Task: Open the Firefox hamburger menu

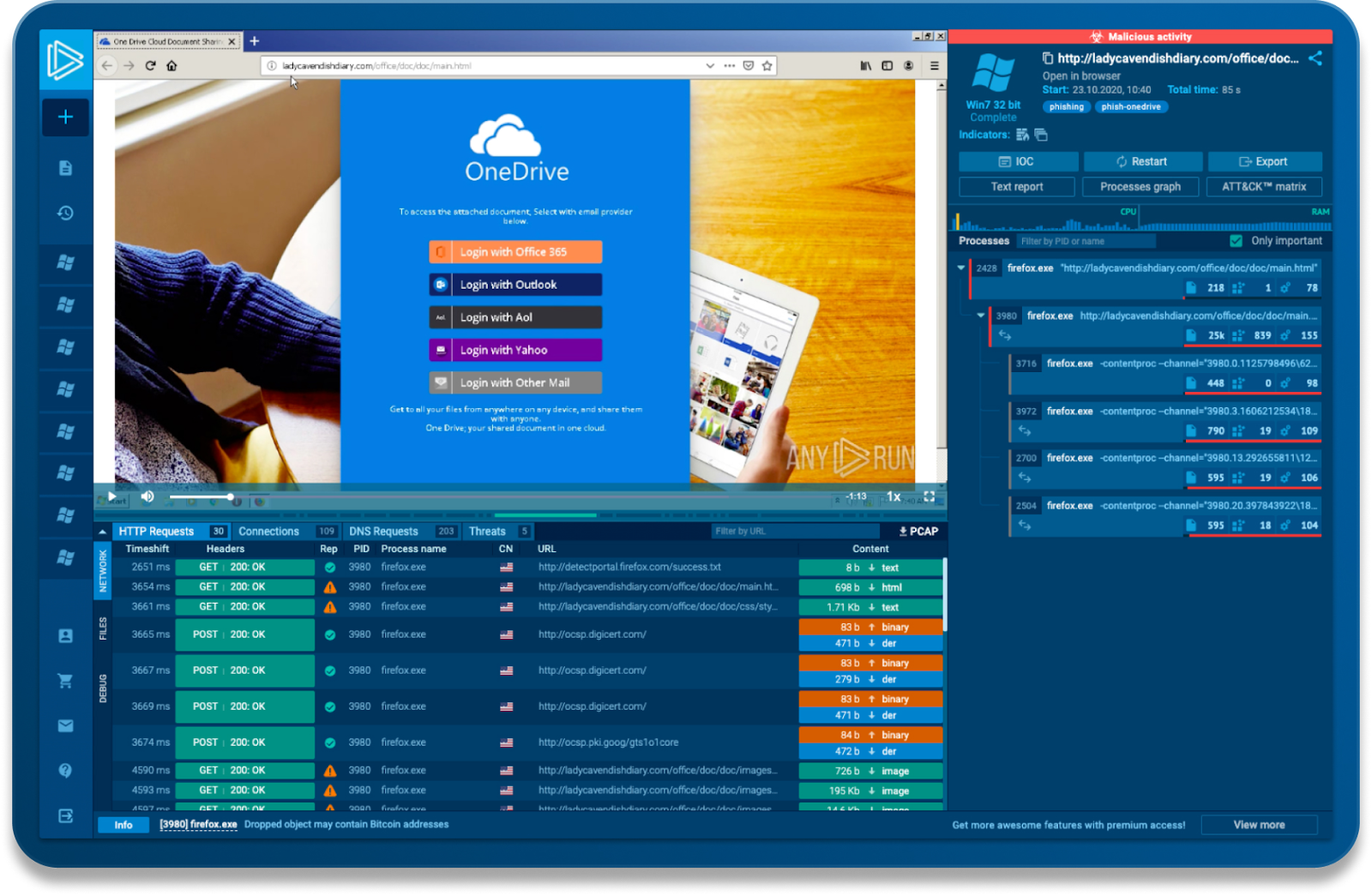Action: coord(934,65)
